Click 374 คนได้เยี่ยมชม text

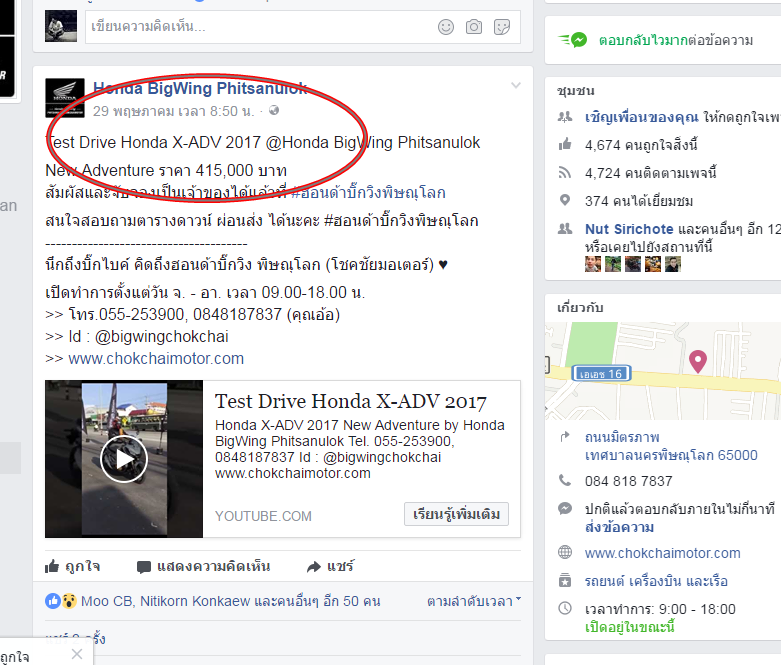point(639,201)
